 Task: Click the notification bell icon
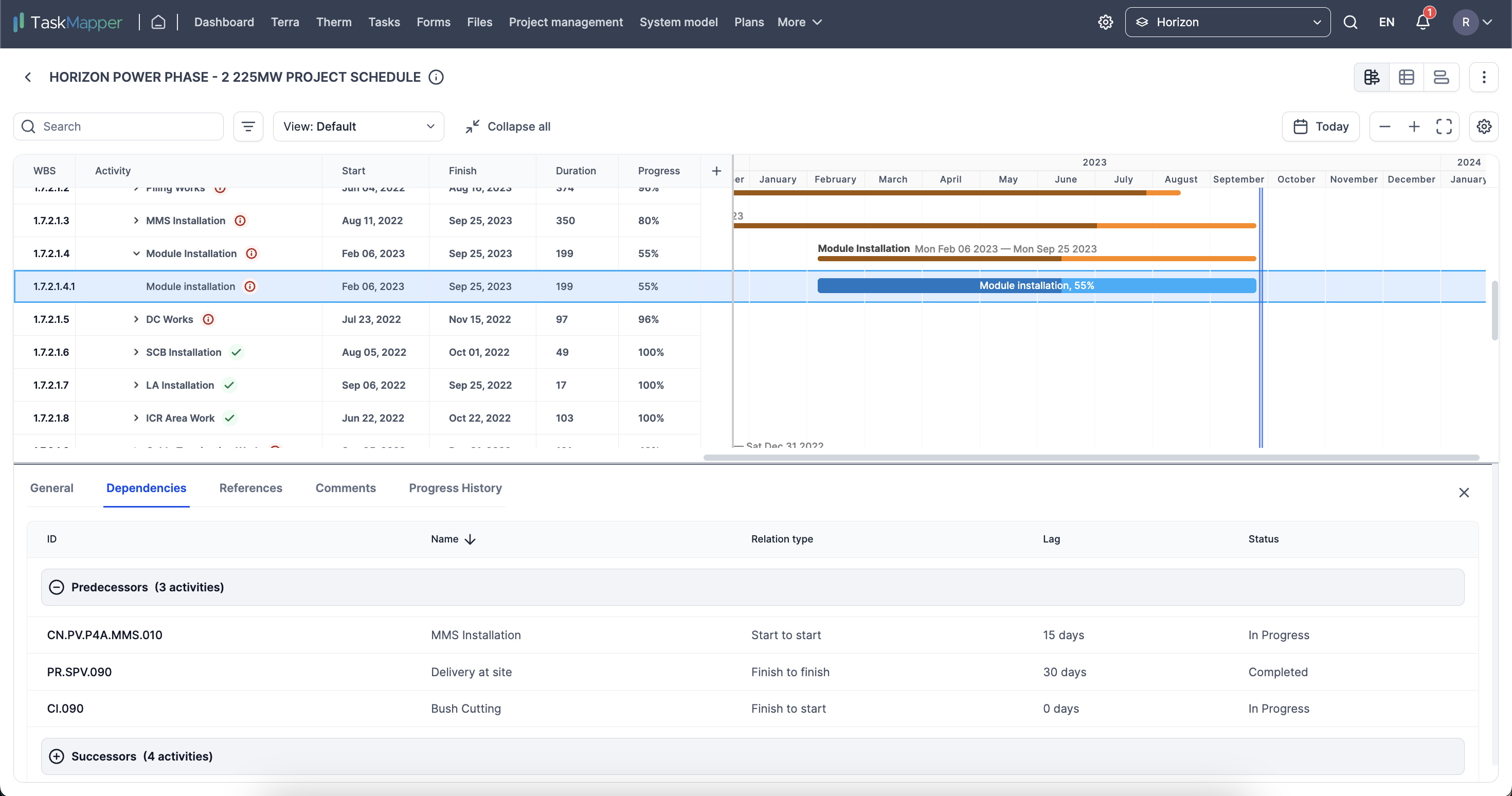(1424, 22)
